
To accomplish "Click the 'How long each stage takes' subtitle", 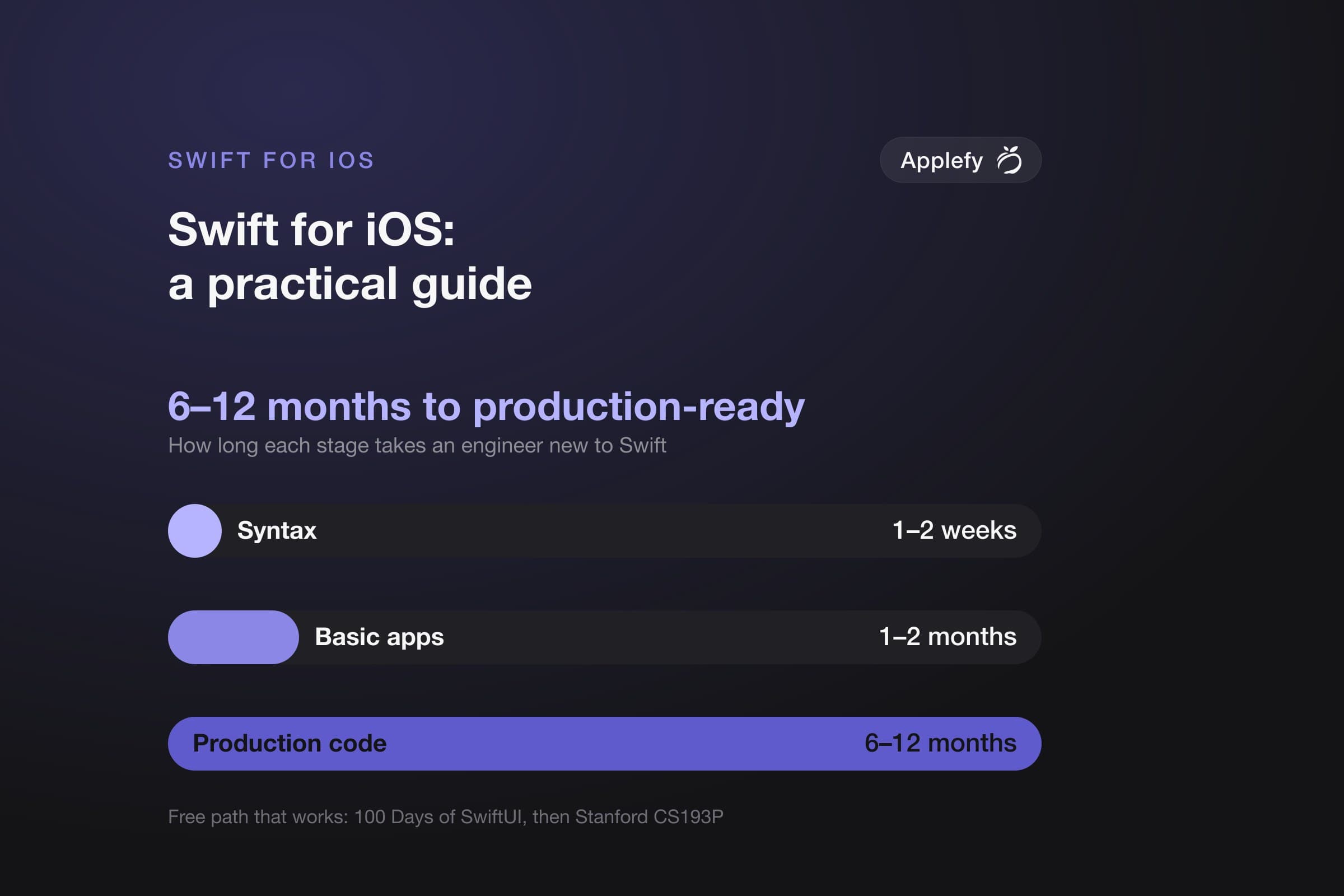I will (417, 446).
